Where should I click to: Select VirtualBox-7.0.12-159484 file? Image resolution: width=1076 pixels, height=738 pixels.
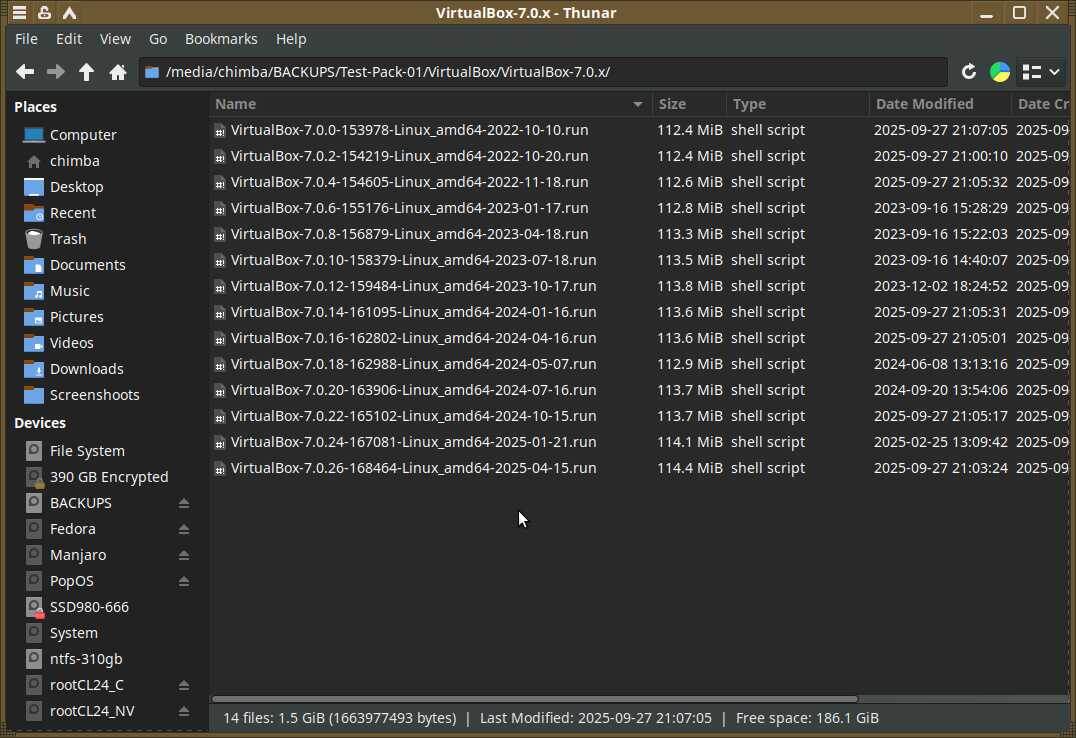click(413, 286)
